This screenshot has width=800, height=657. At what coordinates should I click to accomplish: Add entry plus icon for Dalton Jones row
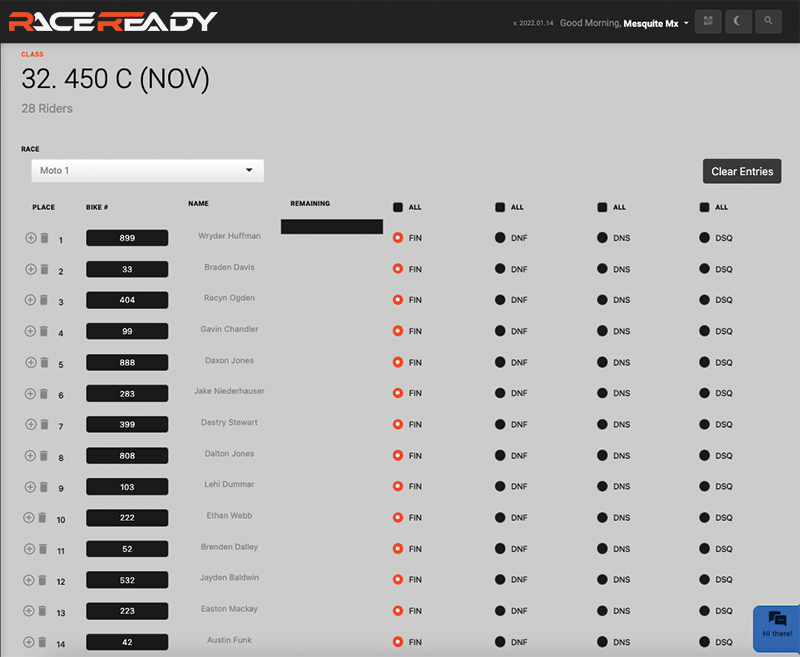(30, 456)
